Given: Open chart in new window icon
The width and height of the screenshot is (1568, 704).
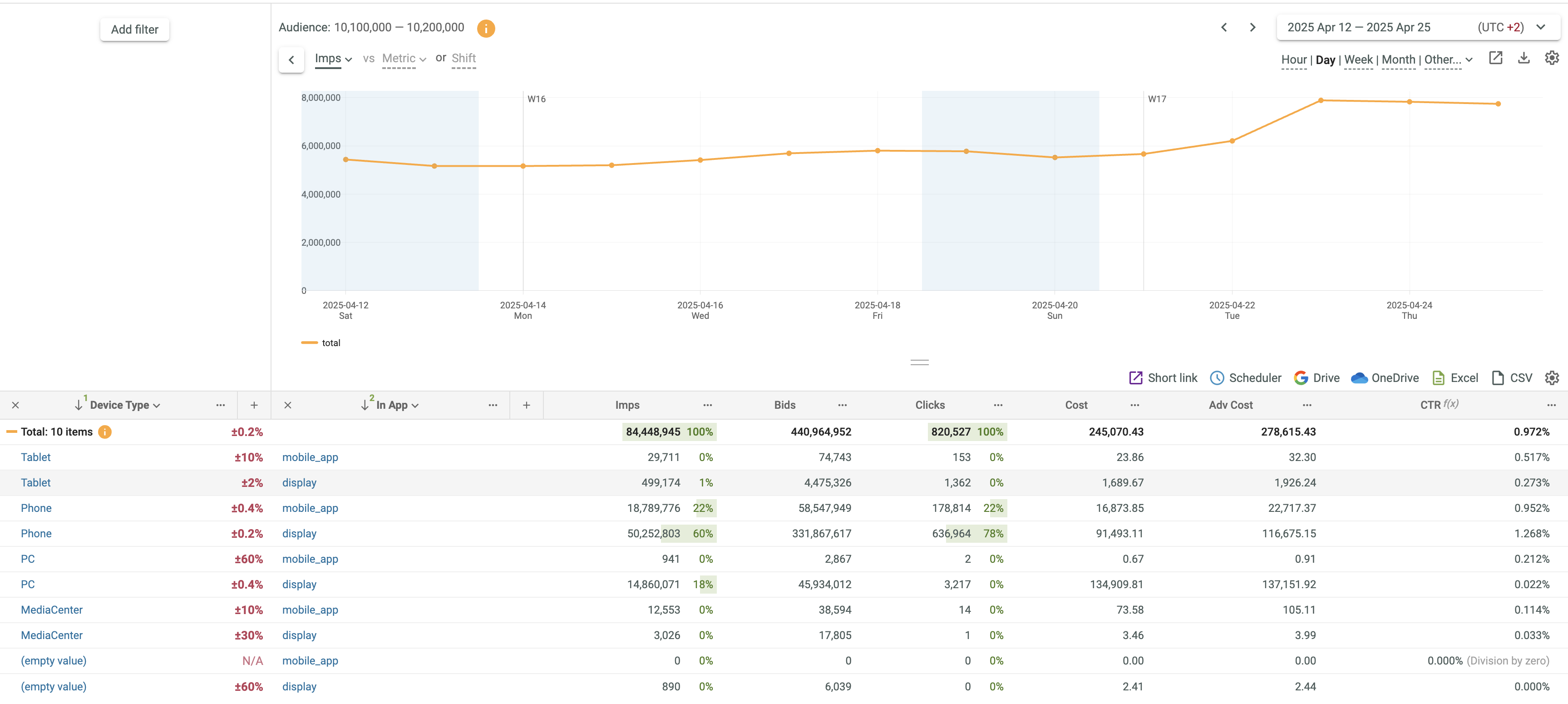Looking at the screenshot, I should pos(1495,59).
